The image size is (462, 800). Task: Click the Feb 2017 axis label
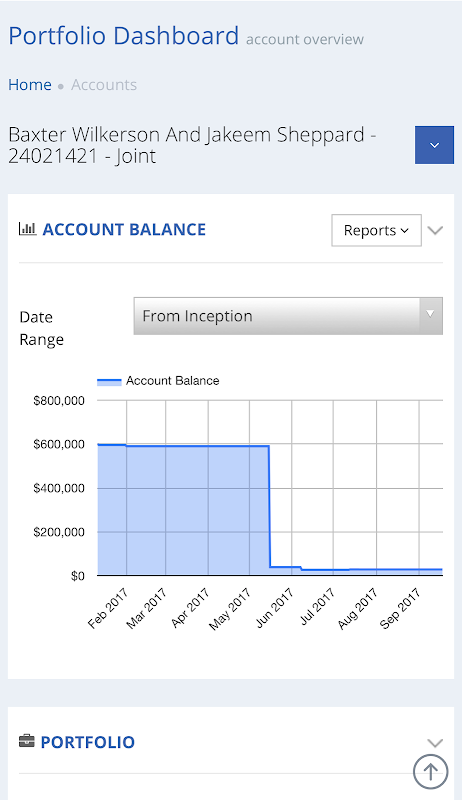click(x=108, y=608)
